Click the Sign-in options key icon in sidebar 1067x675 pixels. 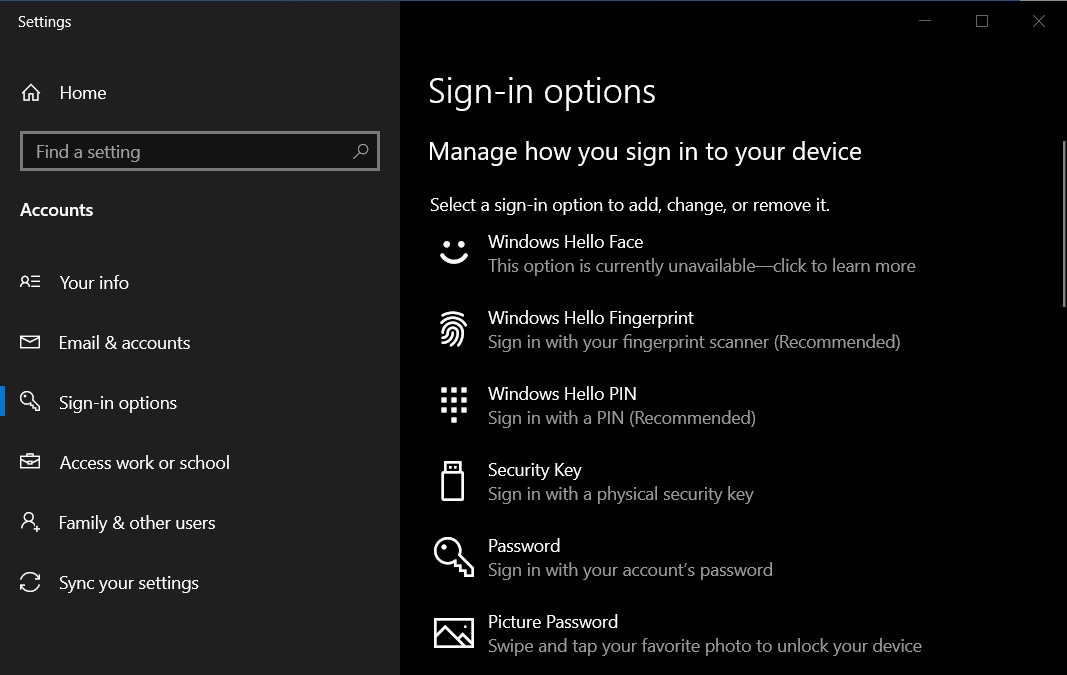click(30, 401)
